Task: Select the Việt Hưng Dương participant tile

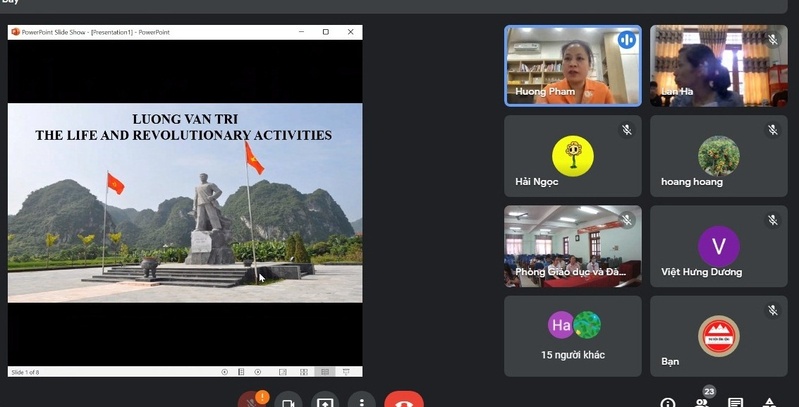Action: [x=719, y=246]
